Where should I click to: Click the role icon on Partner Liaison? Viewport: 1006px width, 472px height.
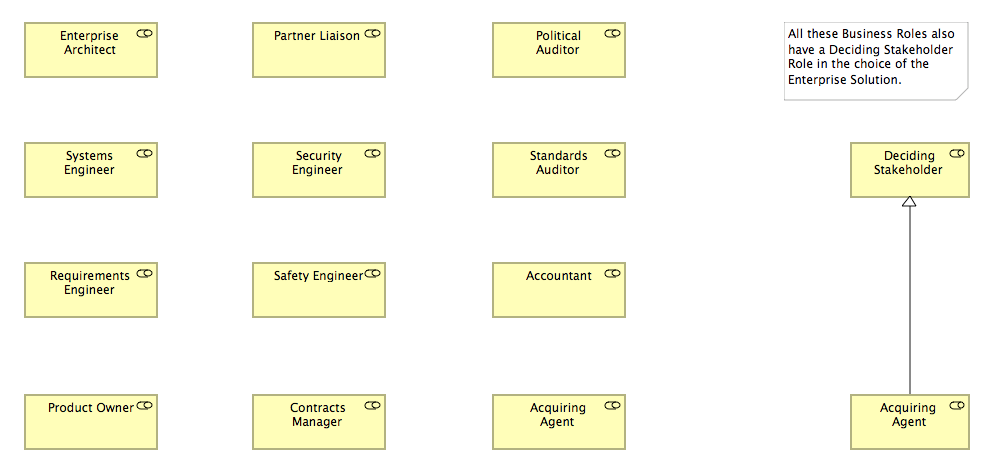pos(373,33)
